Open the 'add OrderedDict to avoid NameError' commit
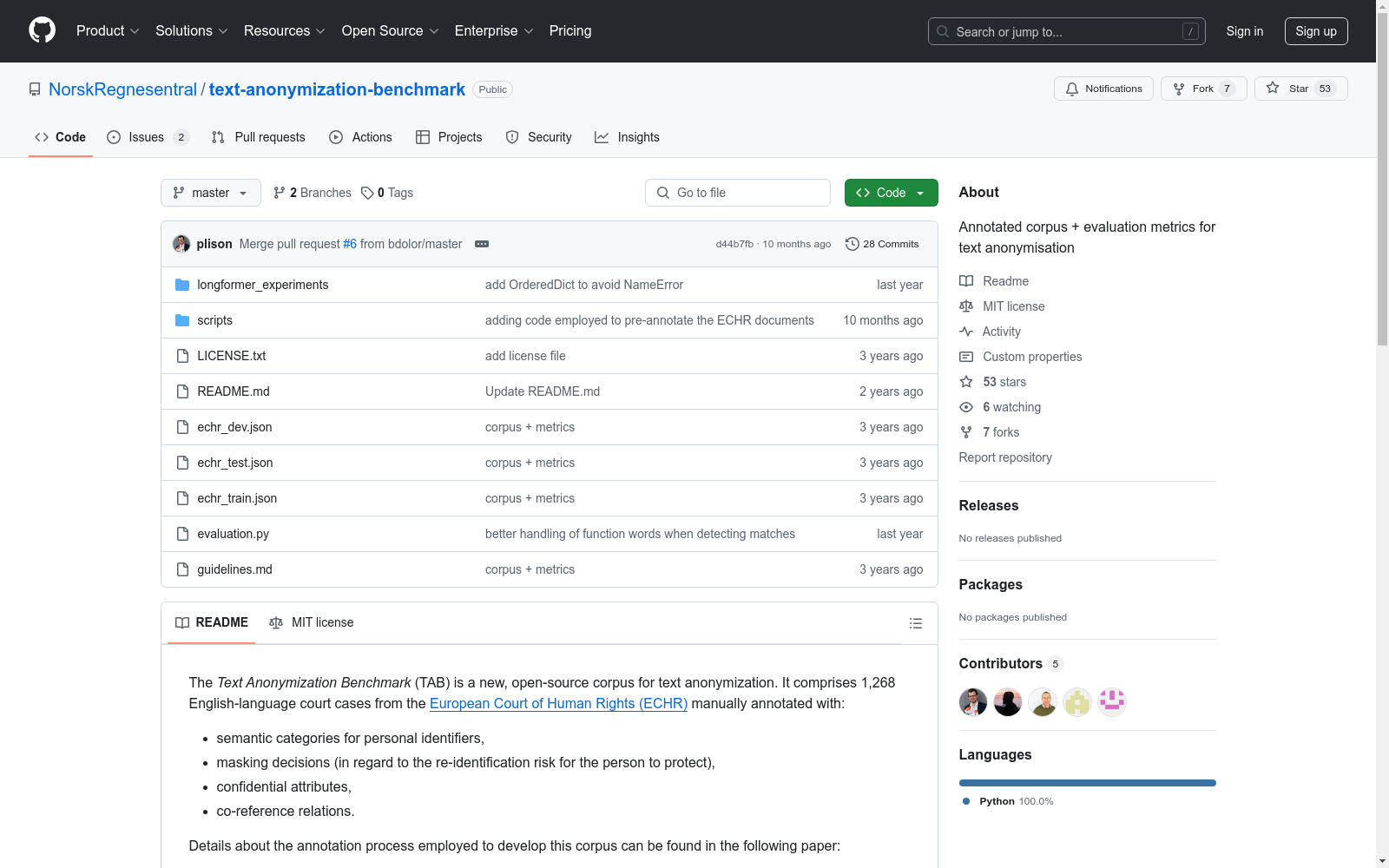The image size is (1389, 868). tap(584, 285)
